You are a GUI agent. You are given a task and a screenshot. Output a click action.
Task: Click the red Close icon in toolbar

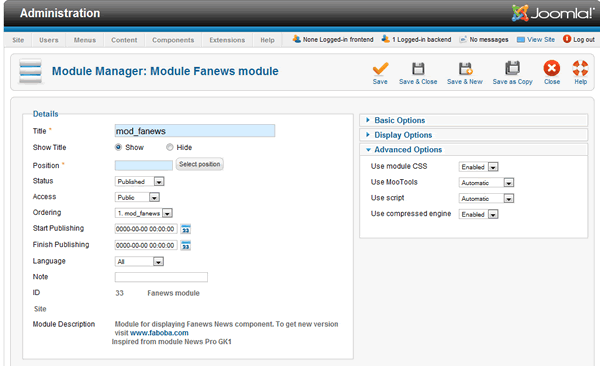552,69
